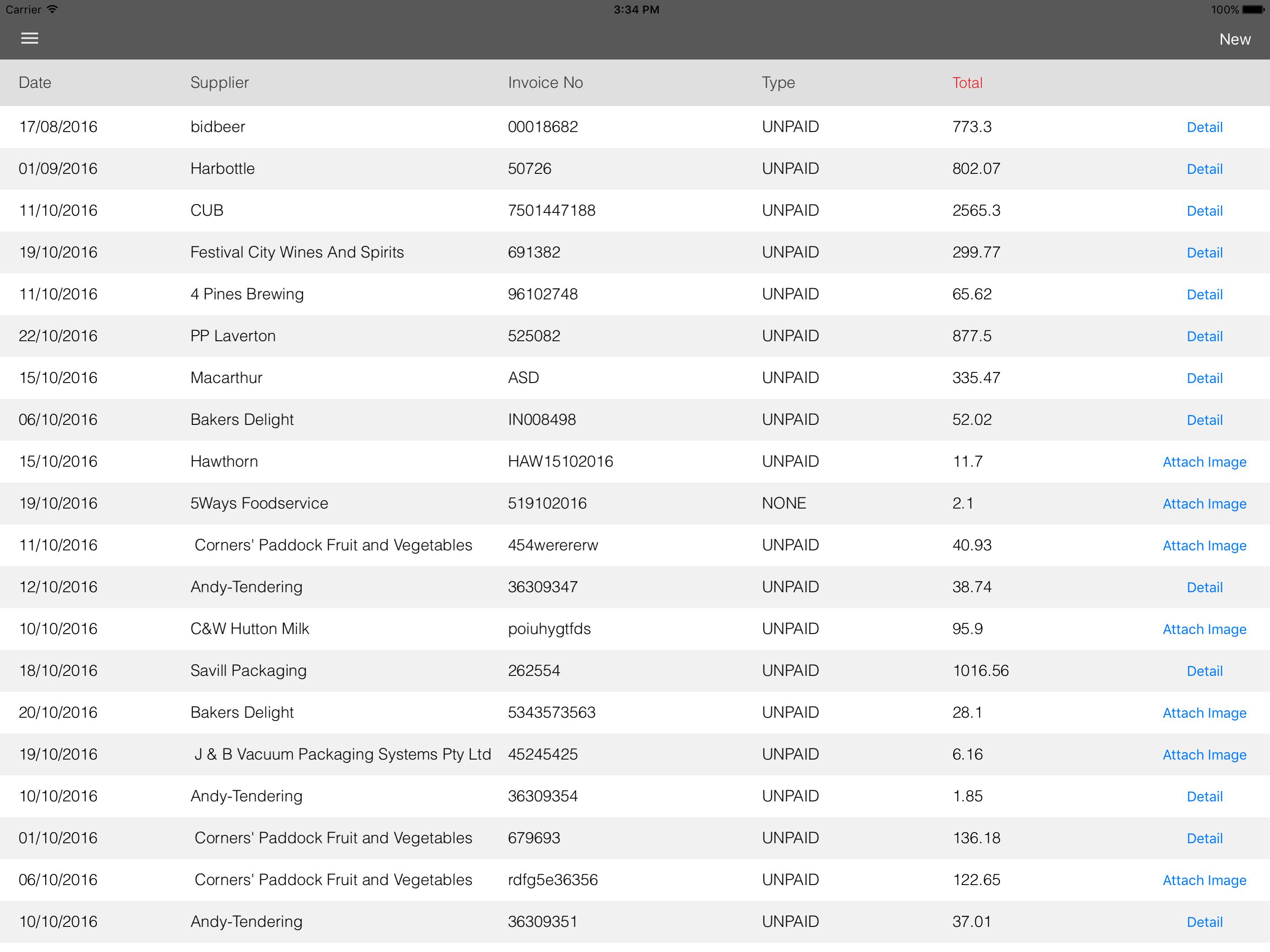View Detail for Andy-Tendering invoice 36309351
This screenshot has height=952, width=1270.
point(1204,922)
